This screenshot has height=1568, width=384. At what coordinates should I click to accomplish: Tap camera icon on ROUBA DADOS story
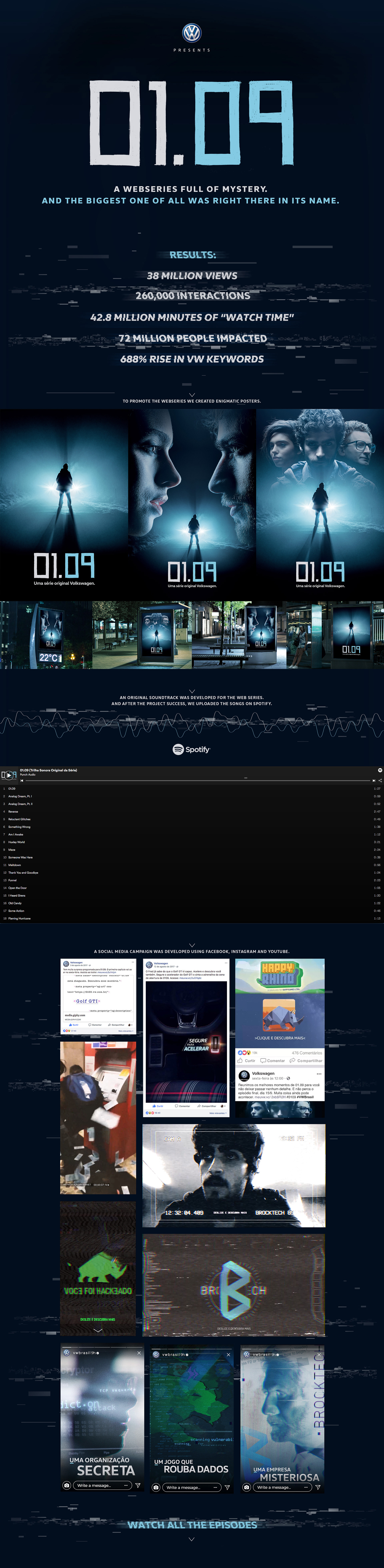coord(156,1487)
